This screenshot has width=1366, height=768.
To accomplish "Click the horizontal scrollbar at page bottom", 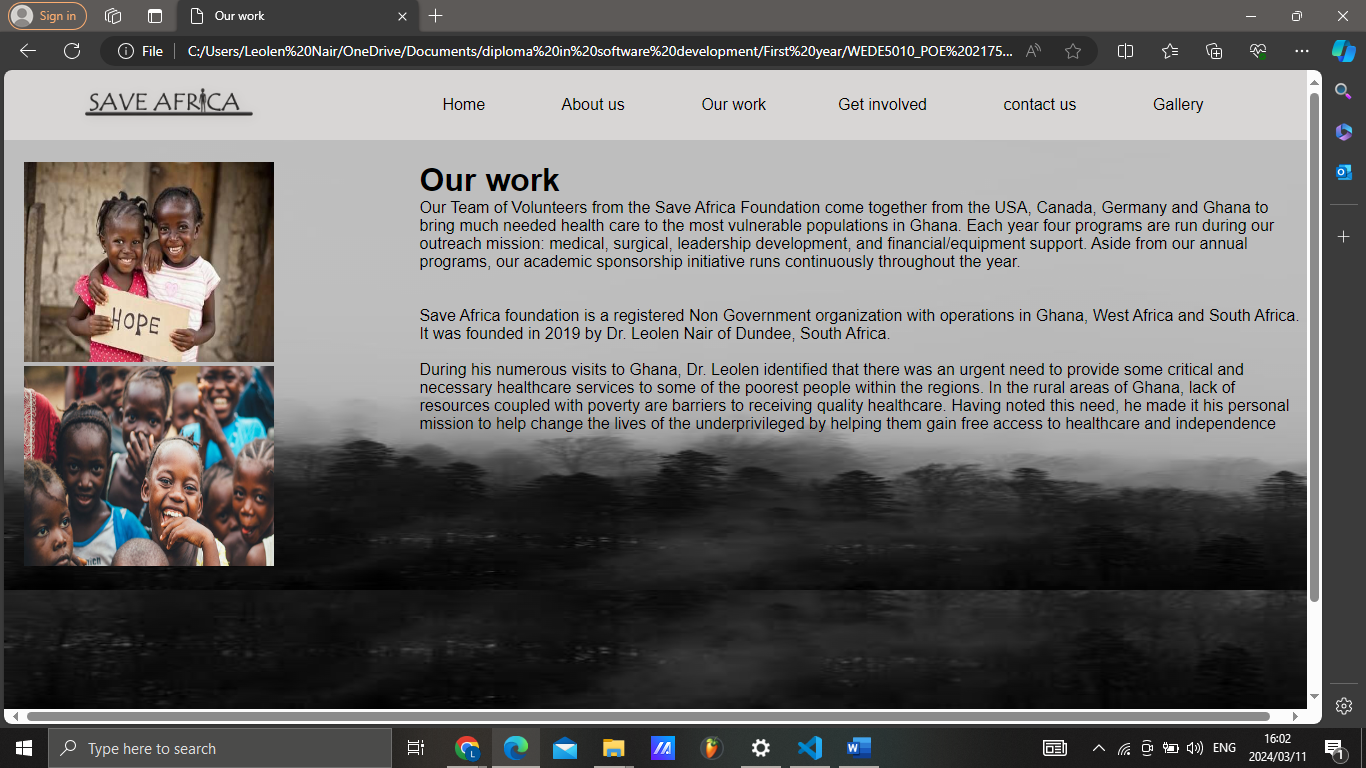I will pyautogui.click(x=648, y=716).
